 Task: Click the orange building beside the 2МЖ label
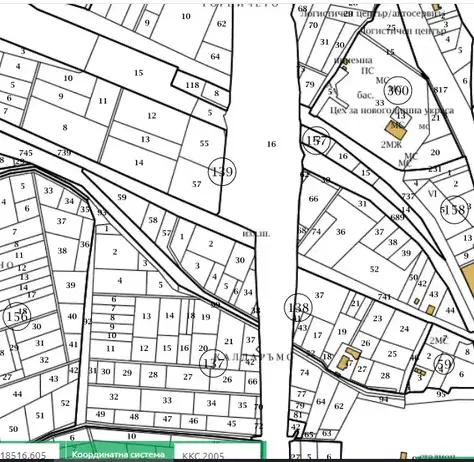click(x=396, y=130)
